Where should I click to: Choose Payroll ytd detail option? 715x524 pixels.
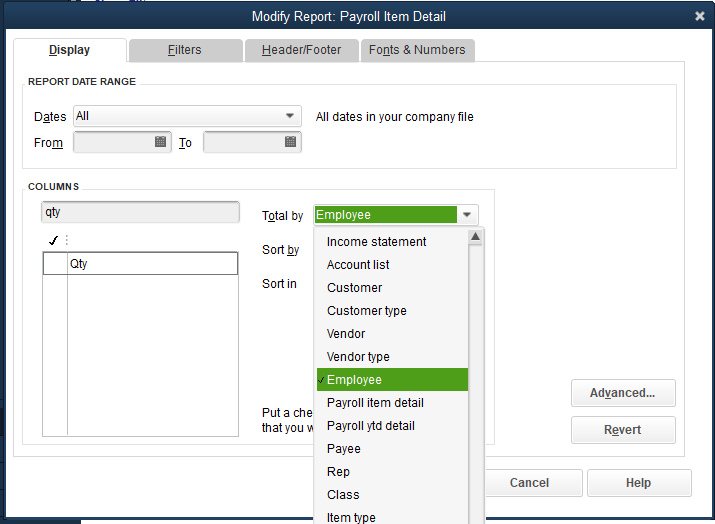coord(392,426)
